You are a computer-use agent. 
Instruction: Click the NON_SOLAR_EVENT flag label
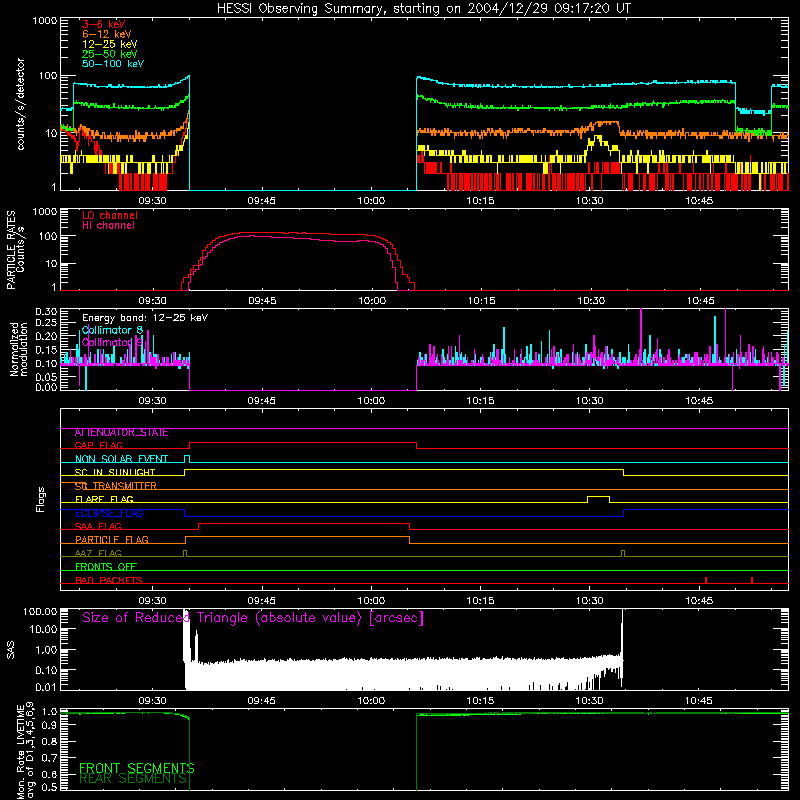pos(121,459)
